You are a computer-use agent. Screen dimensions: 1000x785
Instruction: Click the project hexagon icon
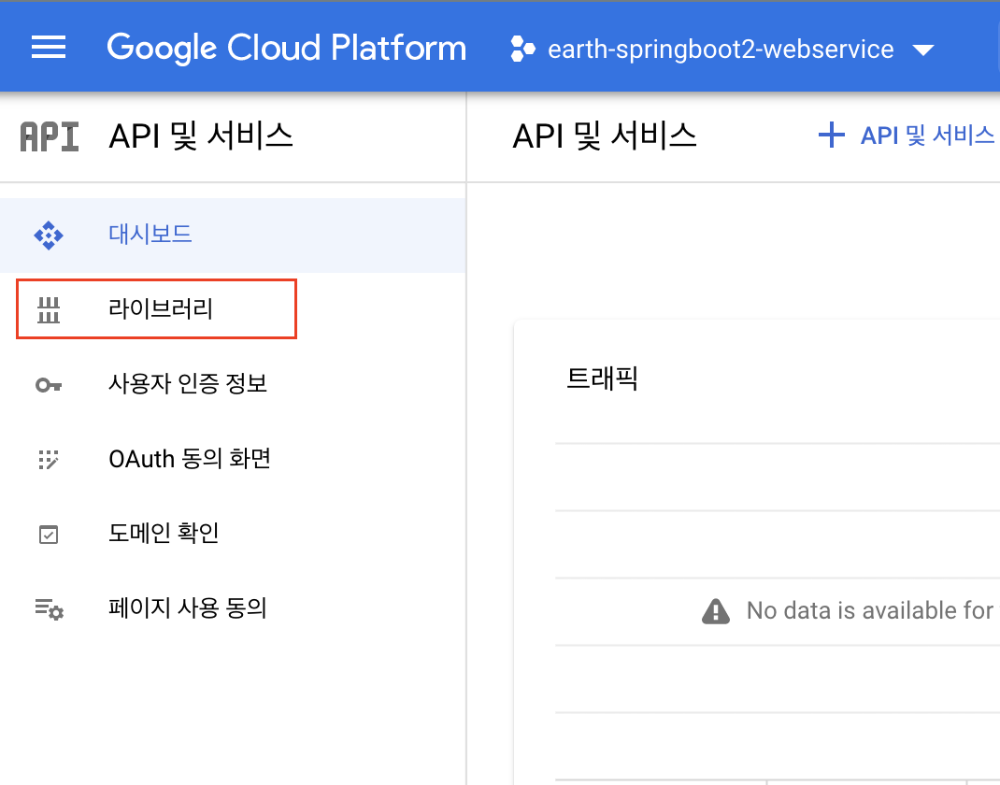pyautogui.click(x=522, y=49)
